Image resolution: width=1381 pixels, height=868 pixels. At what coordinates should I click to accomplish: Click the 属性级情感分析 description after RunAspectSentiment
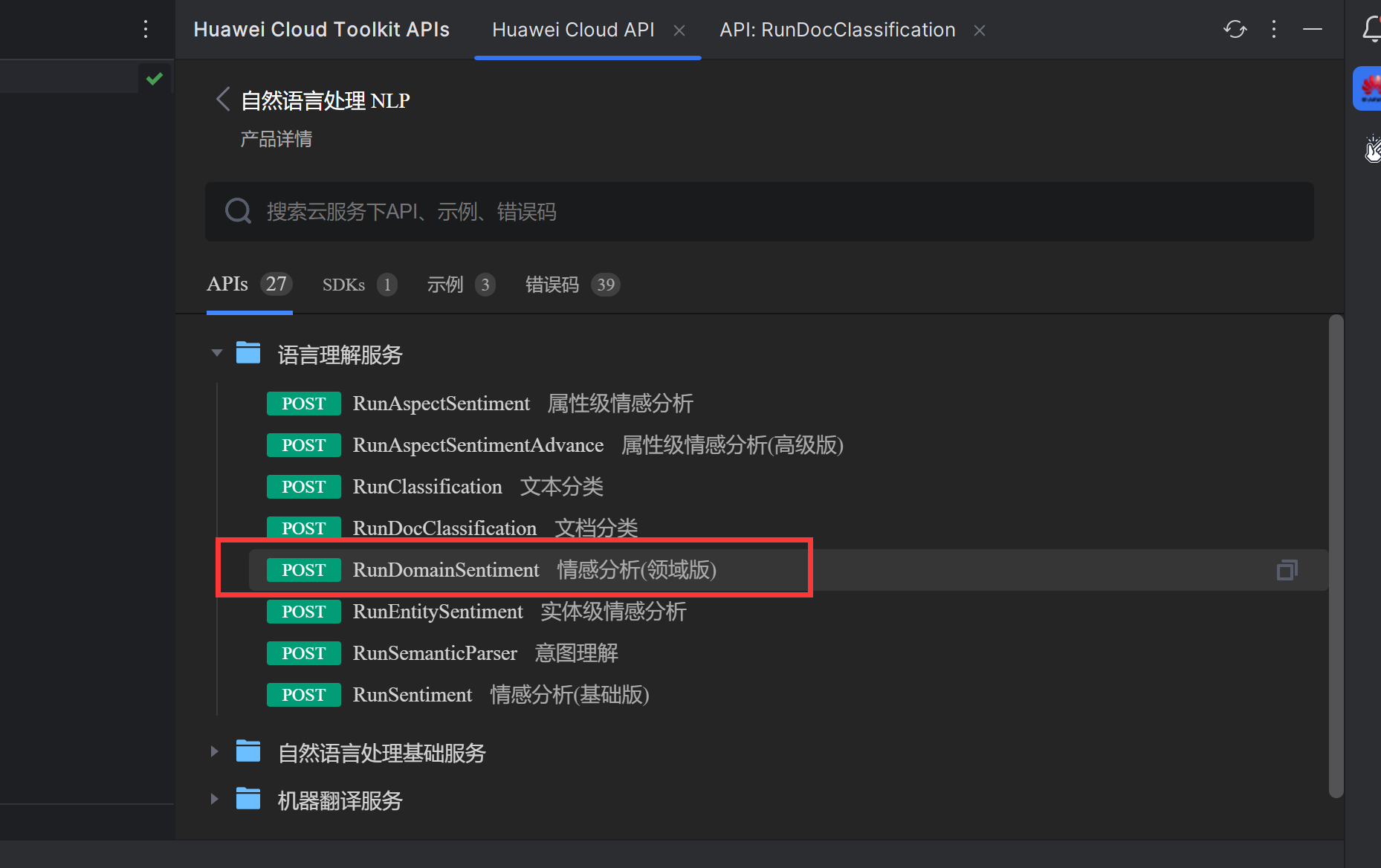tap(621, 404)
